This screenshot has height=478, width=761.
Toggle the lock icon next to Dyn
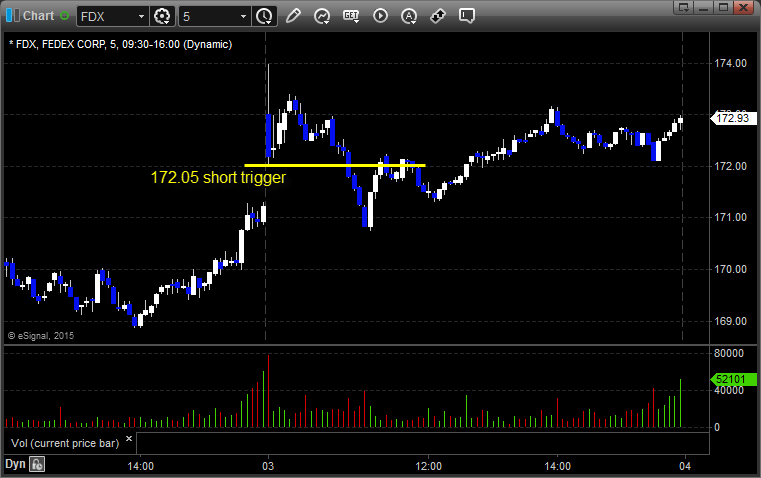pyautogui.click(x=37, y=464)
